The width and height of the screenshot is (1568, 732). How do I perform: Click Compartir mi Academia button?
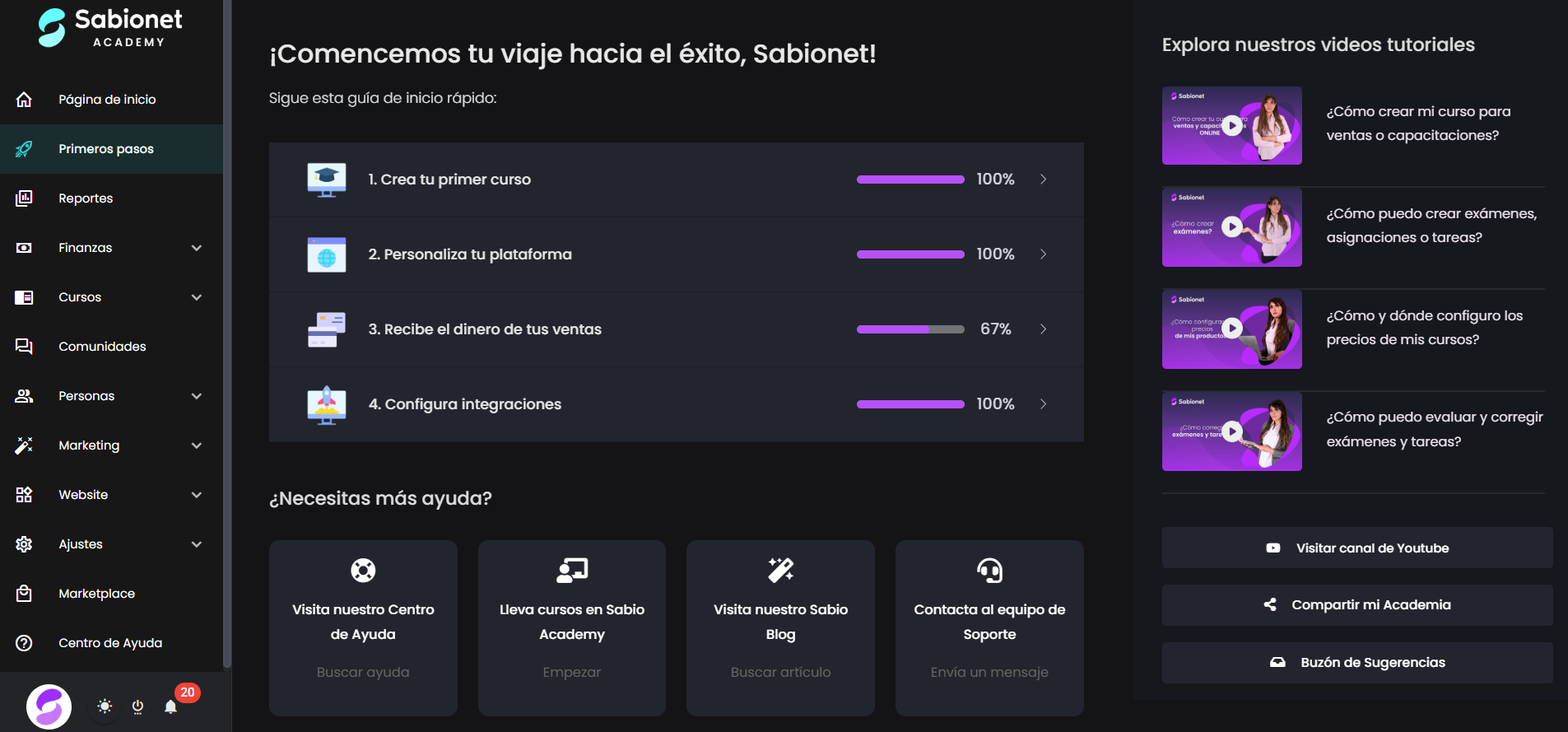tap(1357, 605)
